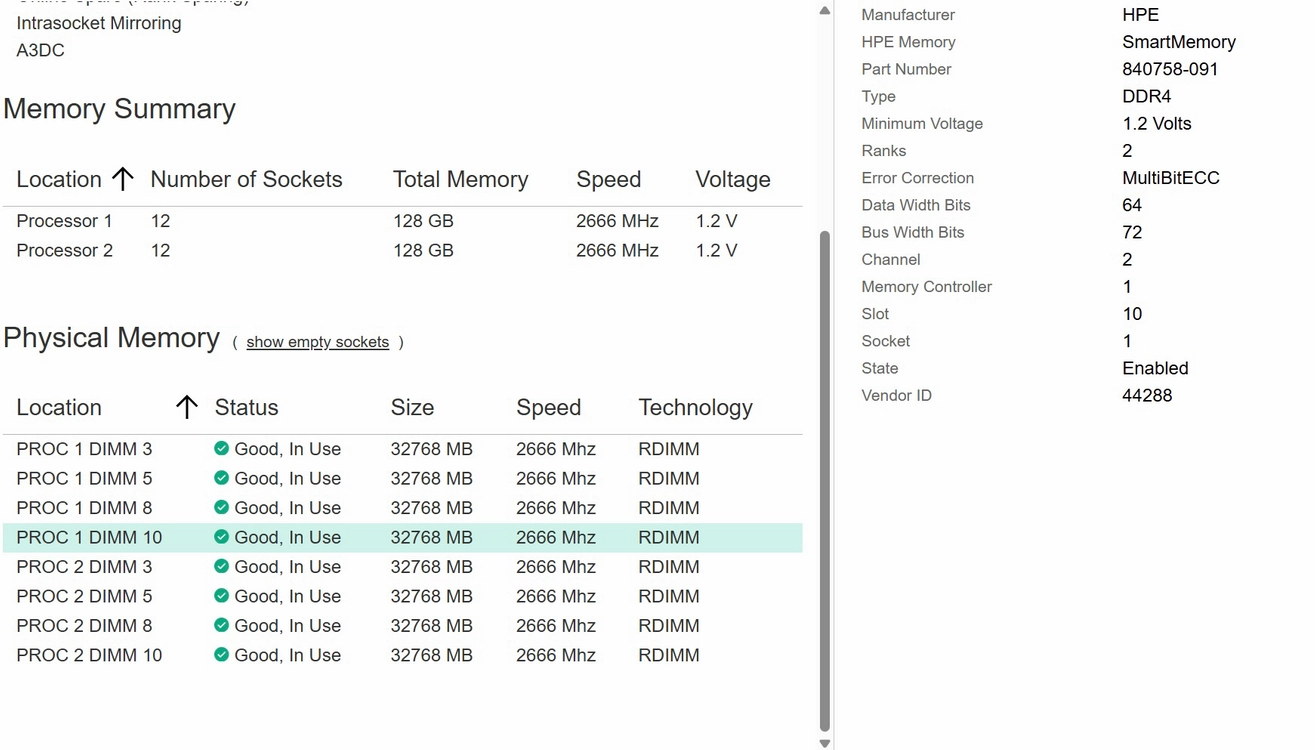Viewport: 1315px width, 750px height.
Task: Sort physical memory by Status header
Action: 246,407
